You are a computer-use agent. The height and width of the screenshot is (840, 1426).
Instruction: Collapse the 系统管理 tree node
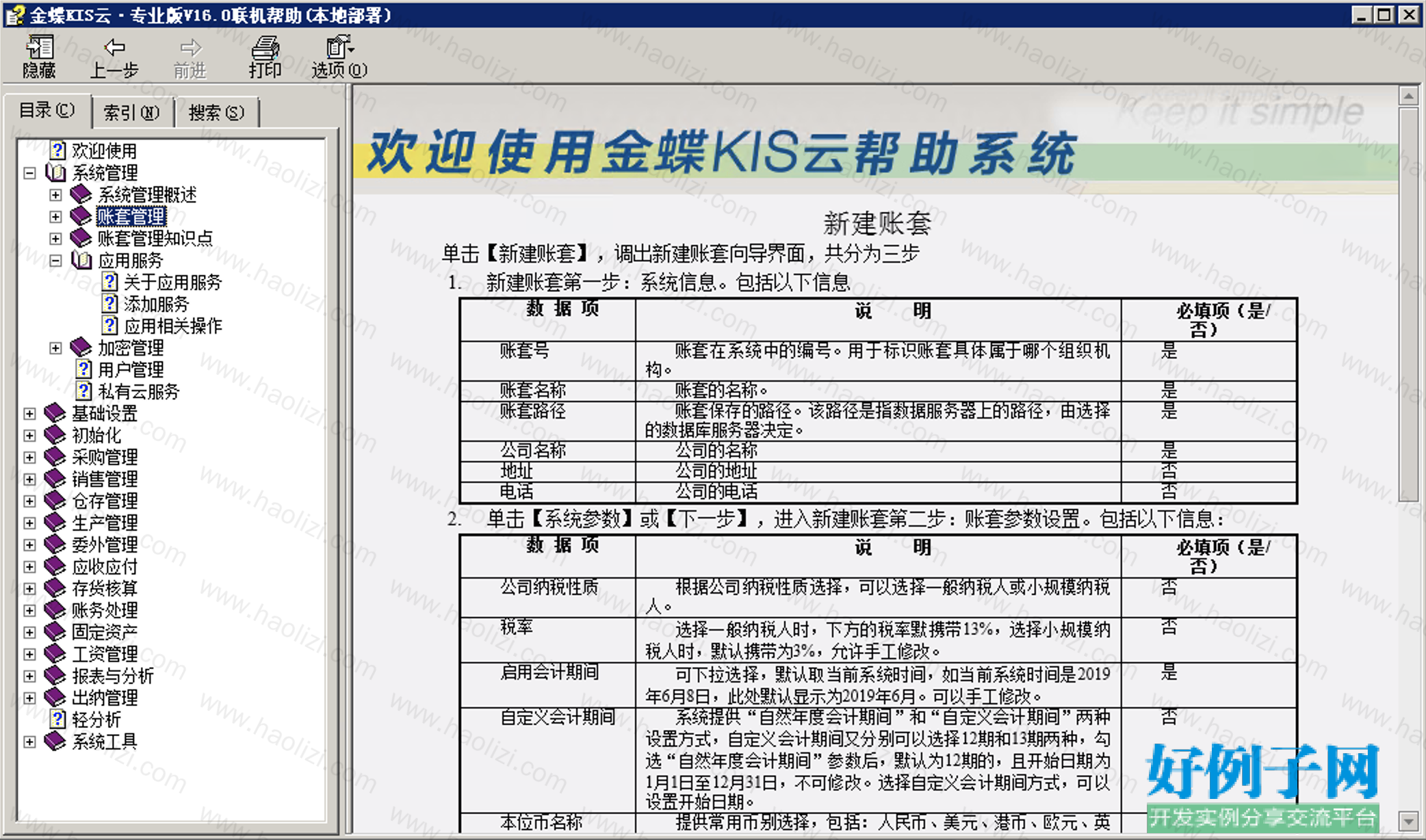coord(29,173)
